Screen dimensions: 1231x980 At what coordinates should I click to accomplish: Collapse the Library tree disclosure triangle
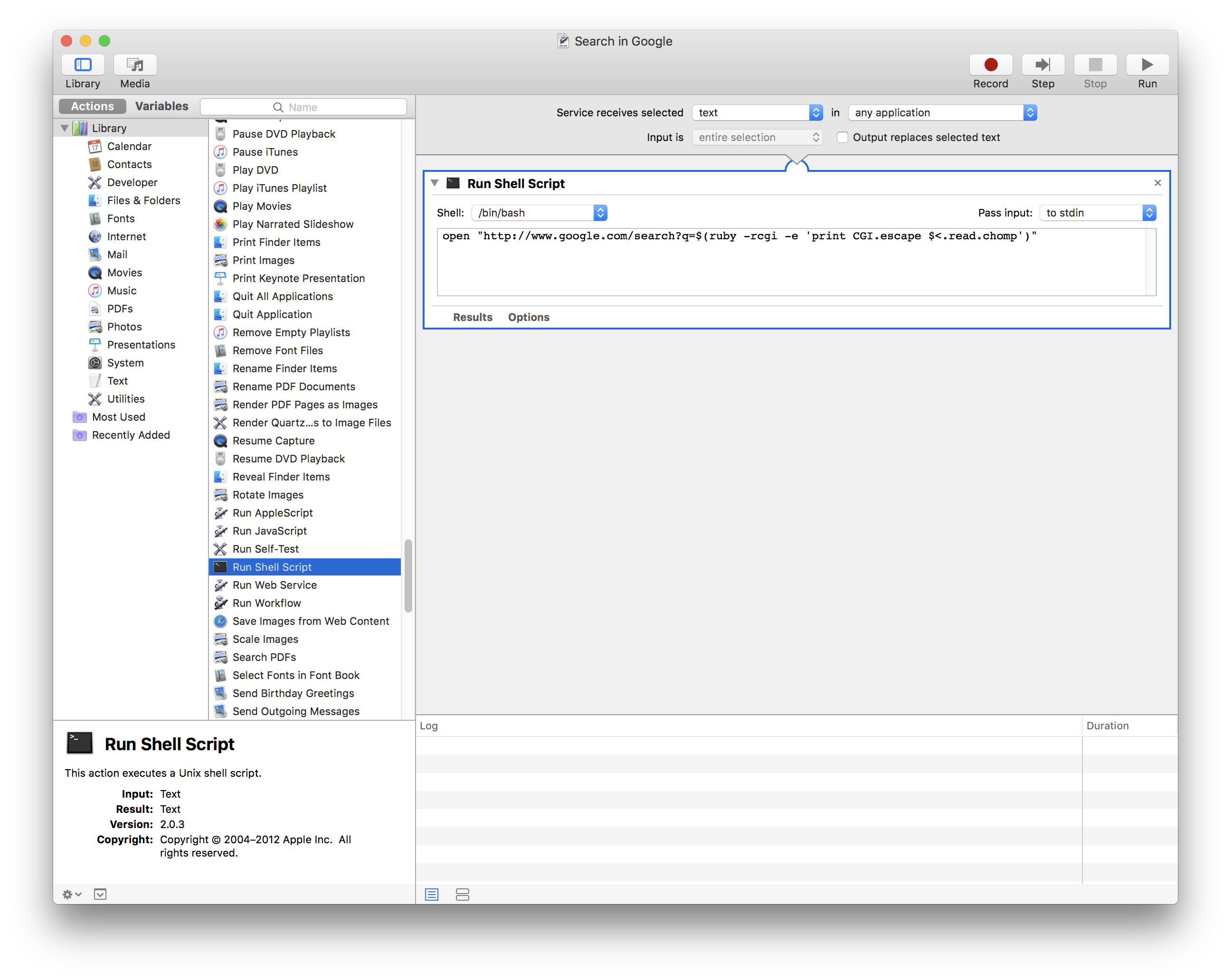point(65,128)
